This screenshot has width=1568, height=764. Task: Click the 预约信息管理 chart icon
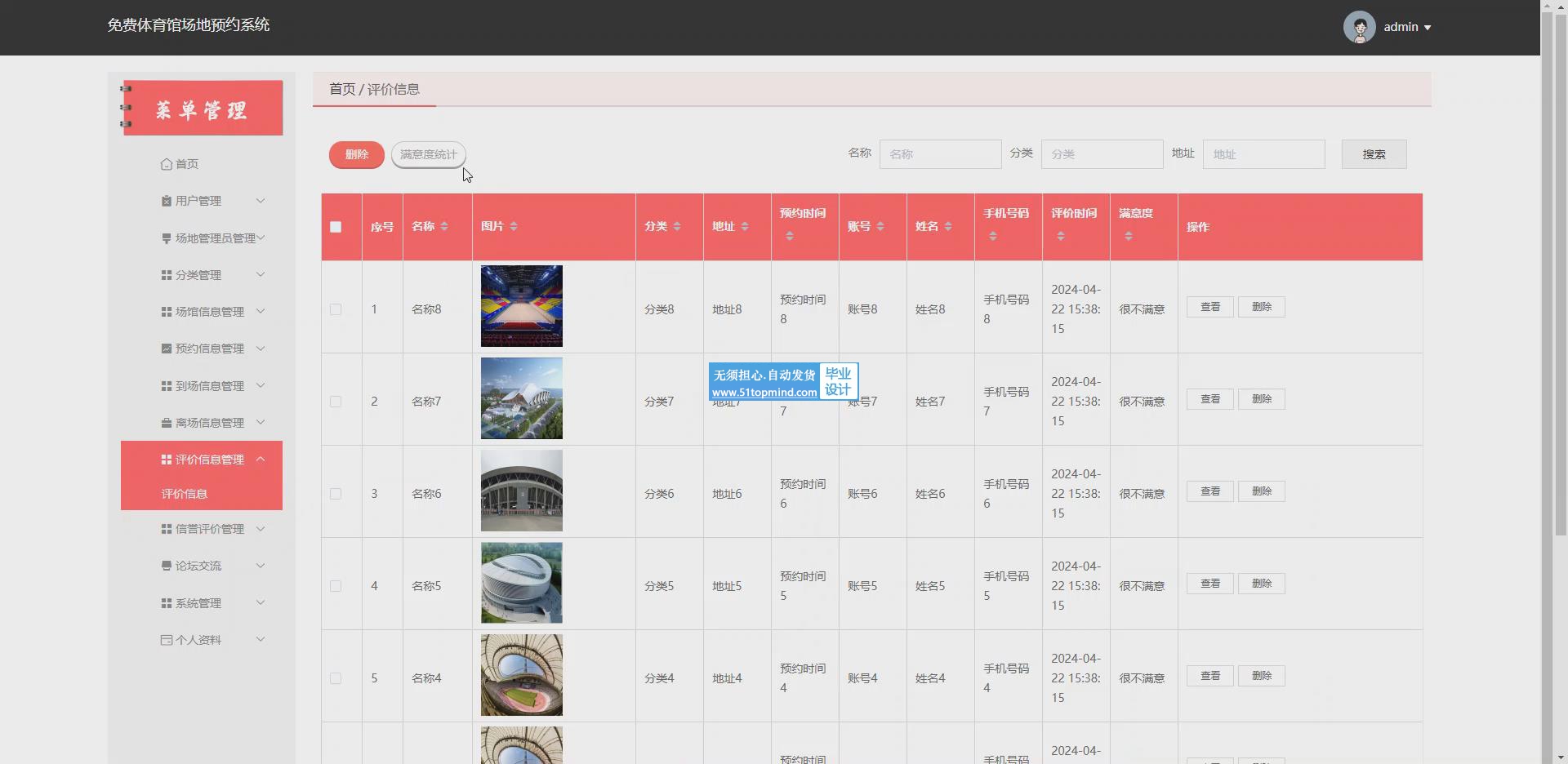(x=167, y=349)
